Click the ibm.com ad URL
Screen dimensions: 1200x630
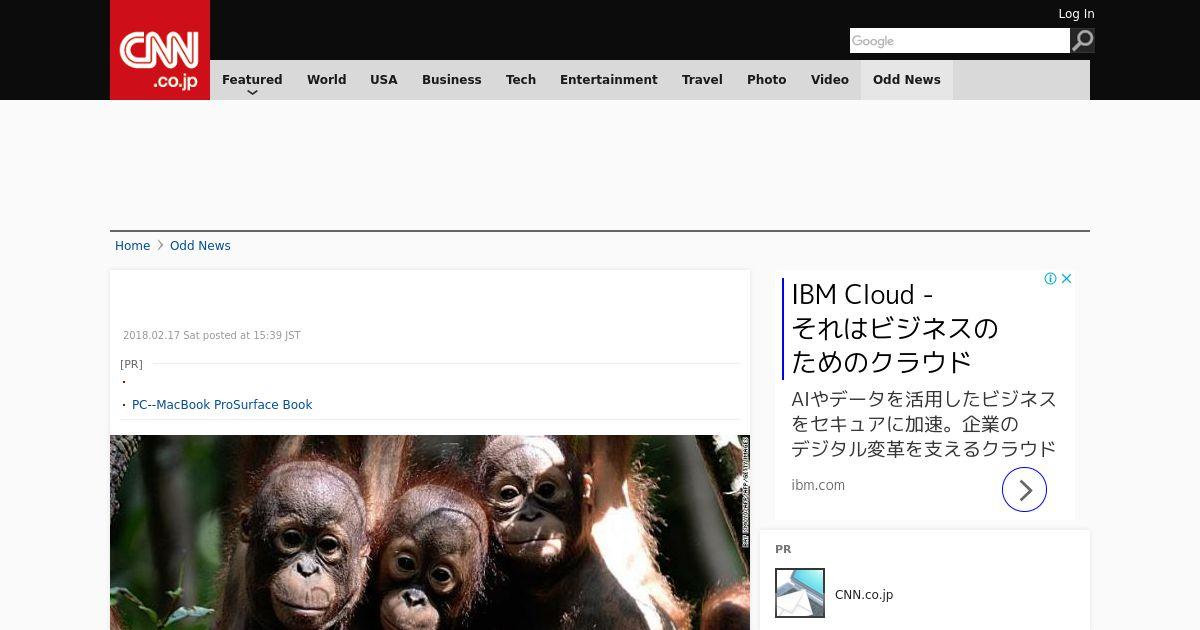point(818,485)
